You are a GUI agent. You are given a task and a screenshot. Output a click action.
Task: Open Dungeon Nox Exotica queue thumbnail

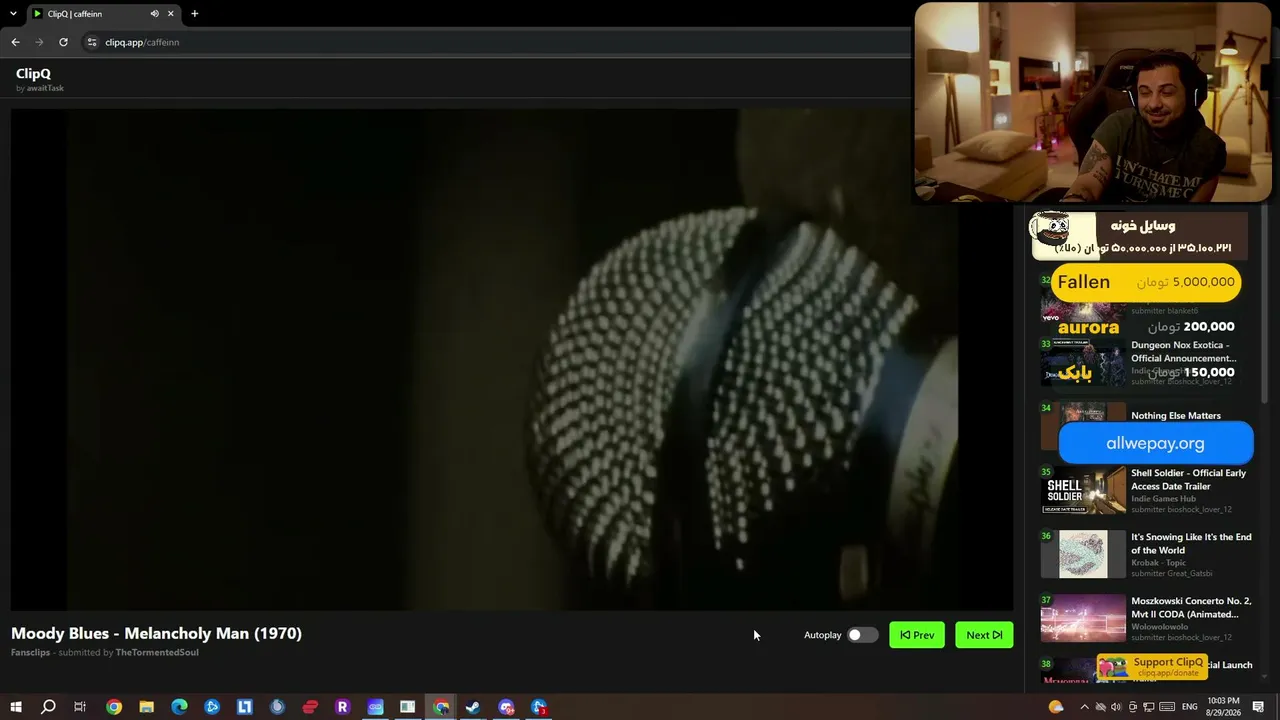pos(1083,363)
